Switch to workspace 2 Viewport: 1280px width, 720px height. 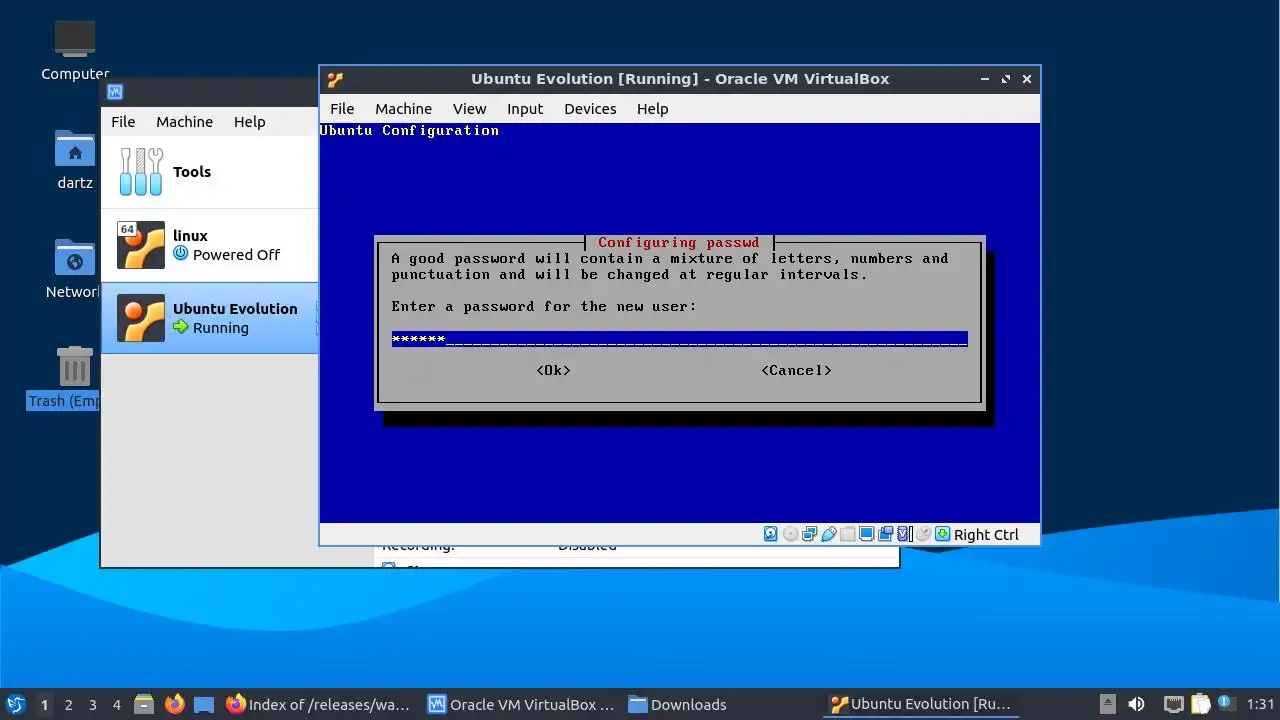coord(69,705)
